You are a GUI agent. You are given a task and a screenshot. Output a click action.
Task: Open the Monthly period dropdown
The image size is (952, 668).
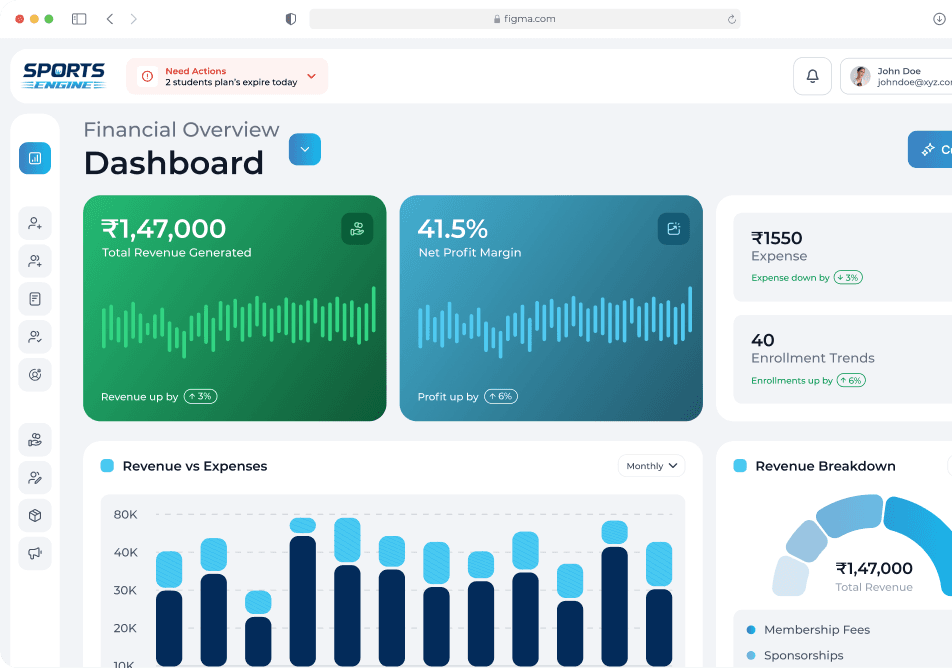[651, 466]
